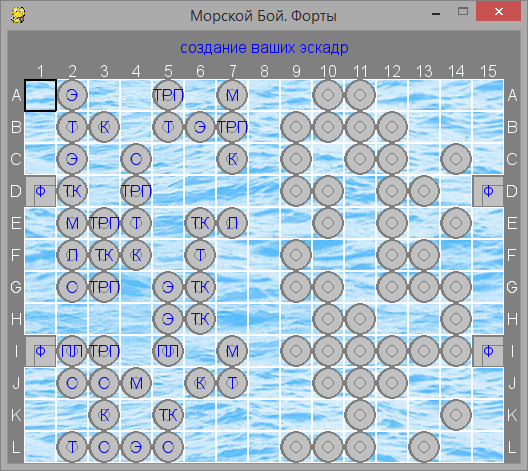Maximize the Морской Бой window

pos(463,12)
